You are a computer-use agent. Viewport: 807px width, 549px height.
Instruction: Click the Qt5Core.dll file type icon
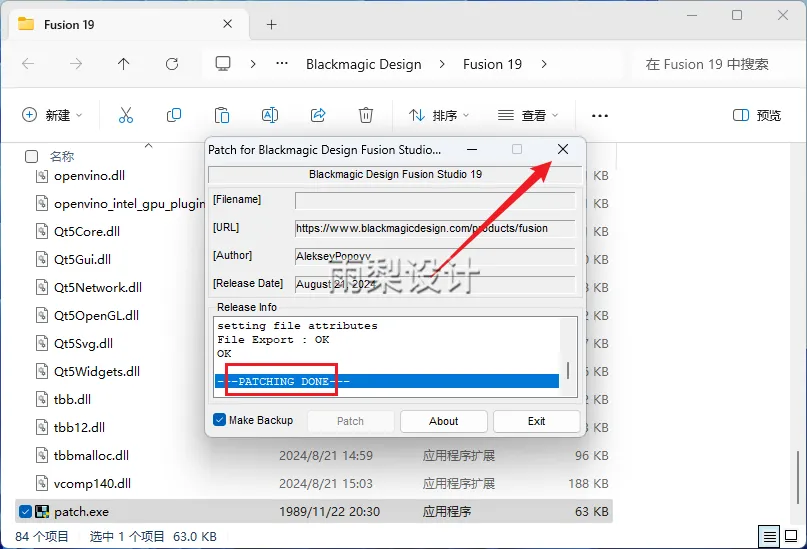pos(42,232)
